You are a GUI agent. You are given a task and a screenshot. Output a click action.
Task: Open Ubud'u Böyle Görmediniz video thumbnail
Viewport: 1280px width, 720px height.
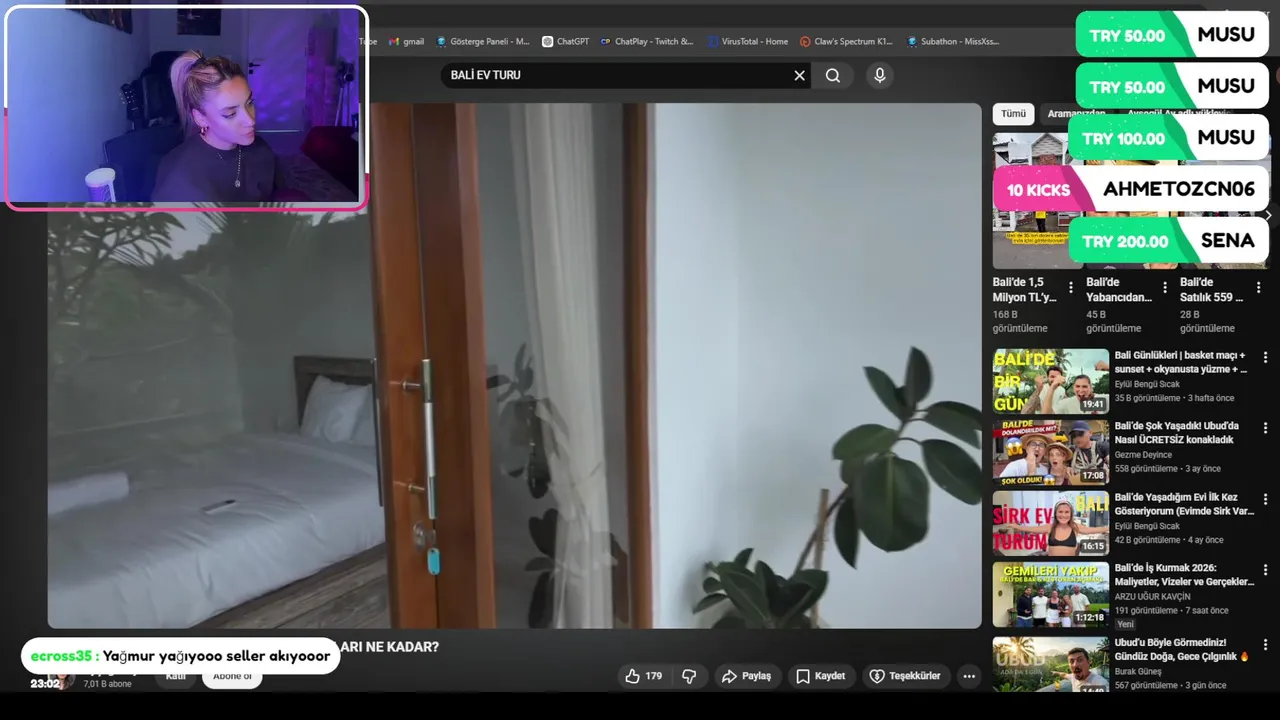(x=1050, y=663)
